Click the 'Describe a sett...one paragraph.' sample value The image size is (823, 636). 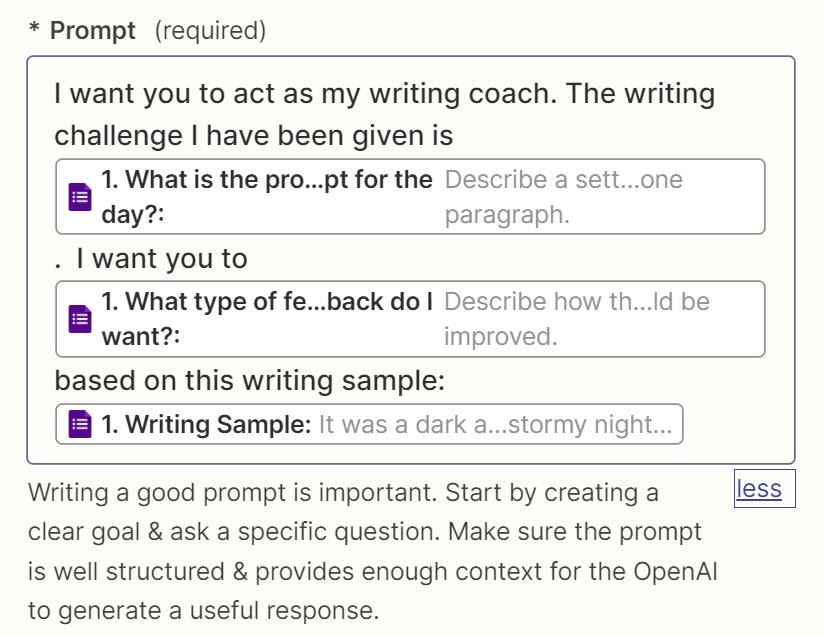[563, 197]
